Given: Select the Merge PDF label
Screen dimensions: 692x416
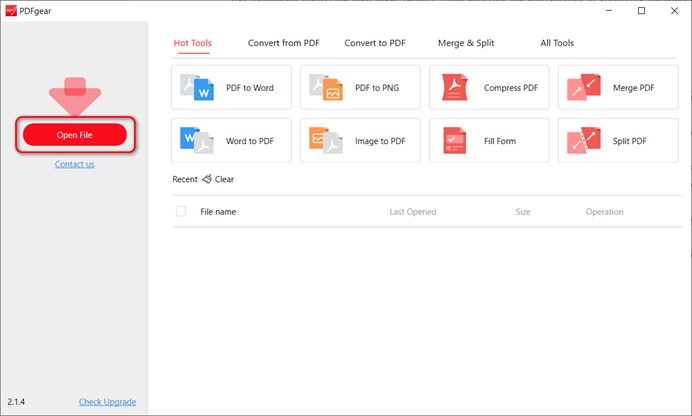Looking at the screenshot, I should tap(633, 88).
